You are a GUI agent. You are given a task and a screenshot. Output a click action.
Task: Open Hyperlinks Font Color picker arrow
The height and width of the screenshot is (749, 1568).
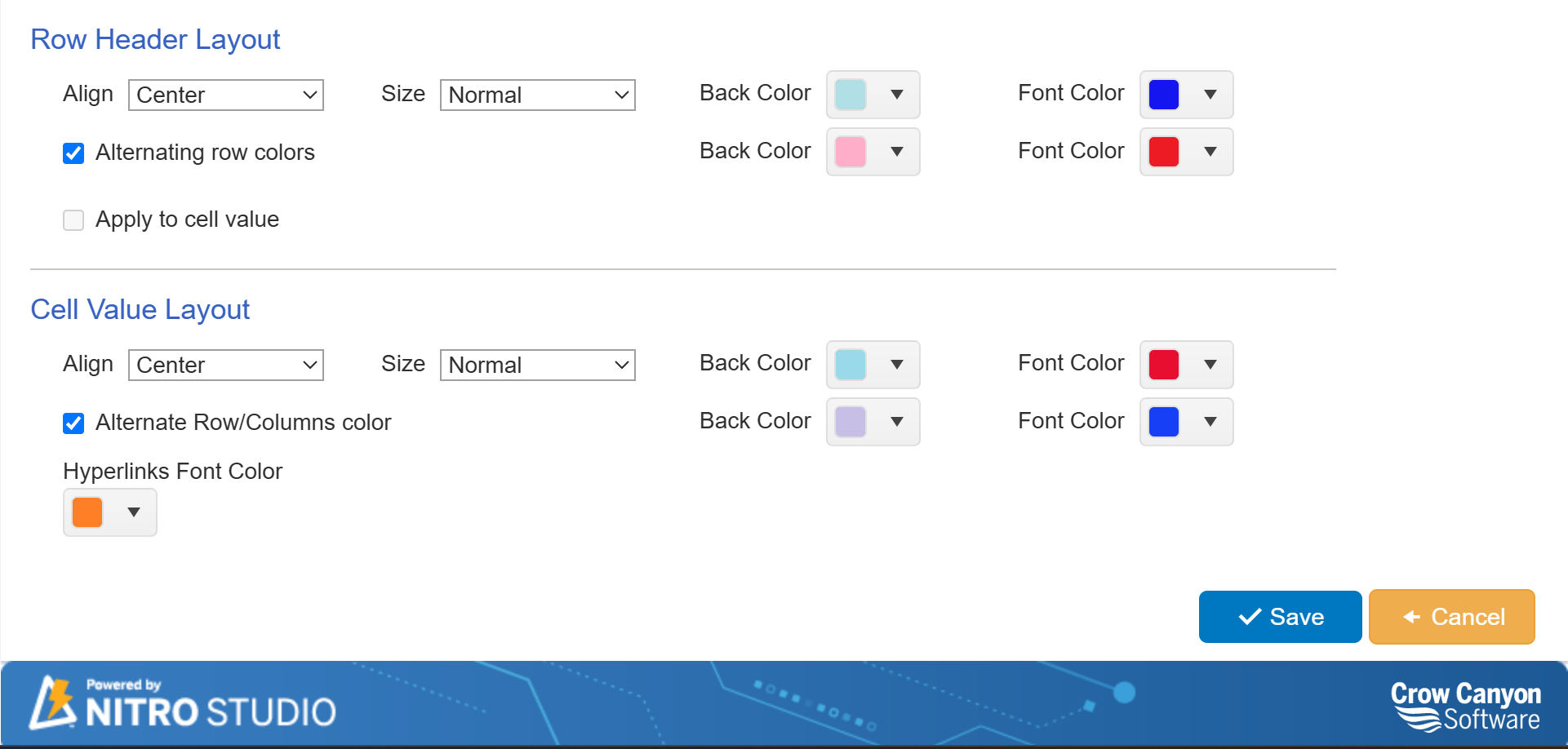click(134, 512)
